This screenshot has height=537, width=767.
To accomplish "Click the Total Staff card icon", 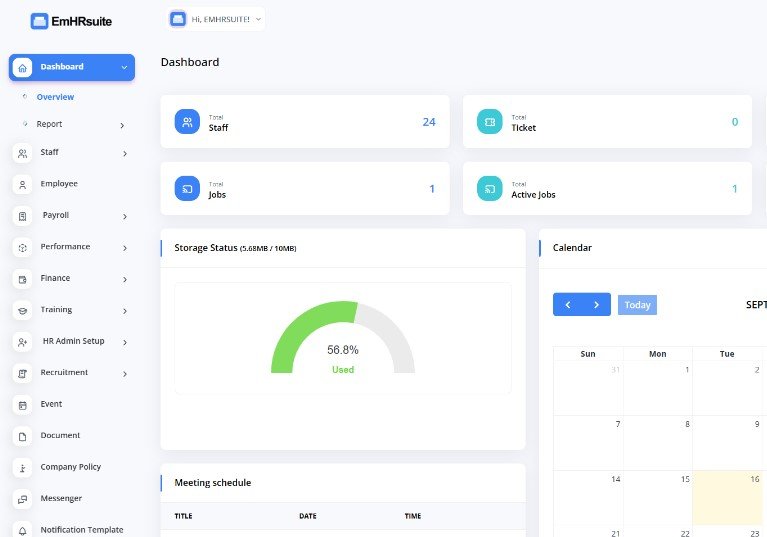I will click(187, 122).
